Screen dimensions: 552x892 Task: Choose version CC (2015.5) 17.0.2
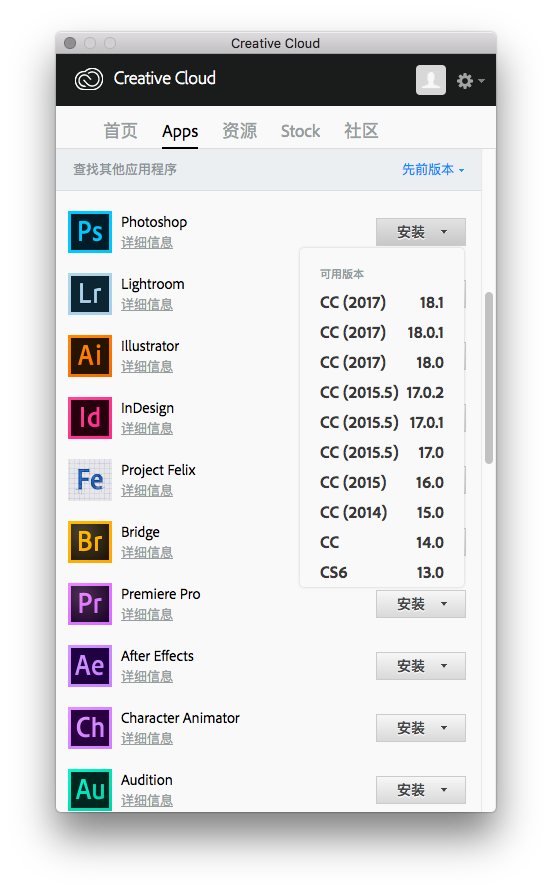coord(382,393)
